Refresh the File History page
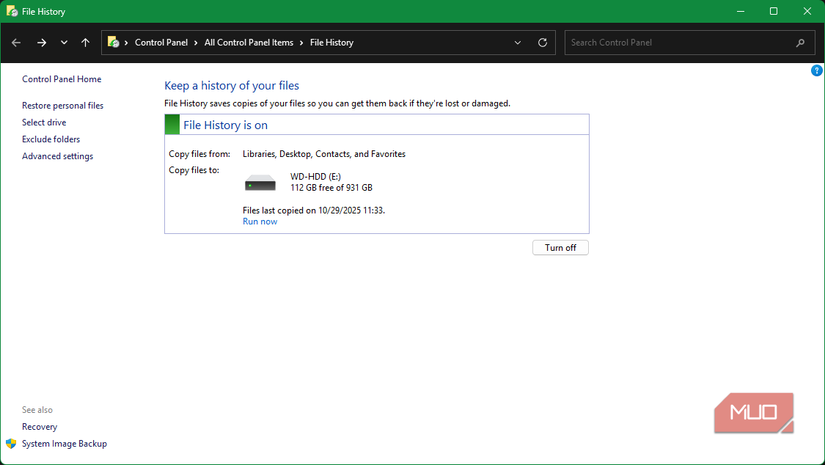The width and height of the screenshot is (825, 465). 542,43
